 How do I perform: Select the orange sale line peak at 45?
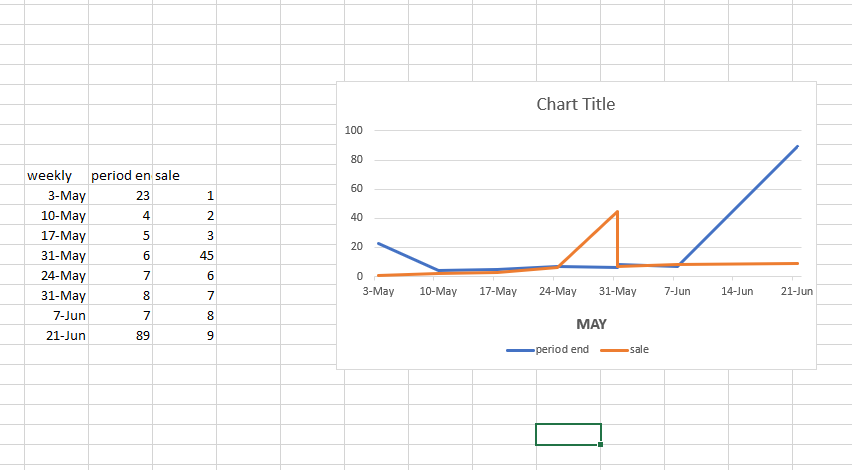click(617, 211)
